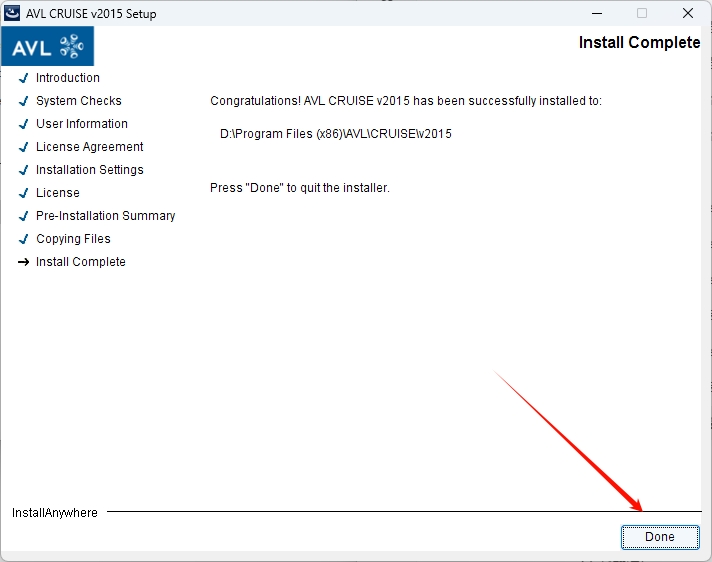Click the checkmark beside Copying Files
This screenshot has width=712, height=562.
tap(23, 239)
